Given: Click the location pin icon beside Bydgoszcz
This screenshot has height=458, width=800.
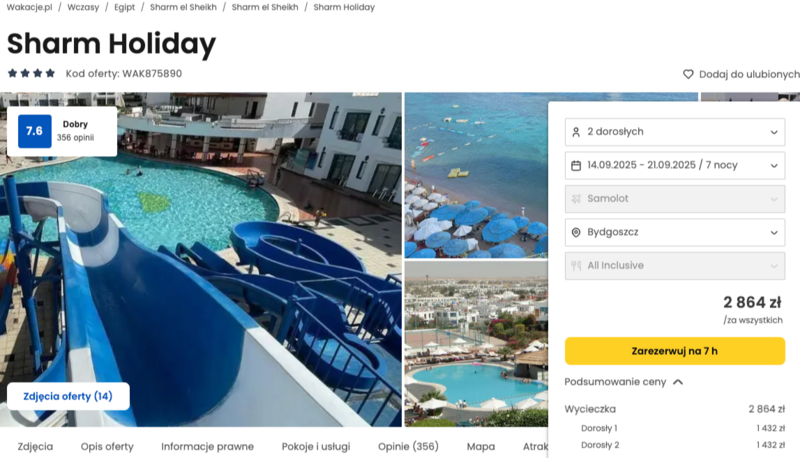Looking at the screenshot, I should click(576, 233).
